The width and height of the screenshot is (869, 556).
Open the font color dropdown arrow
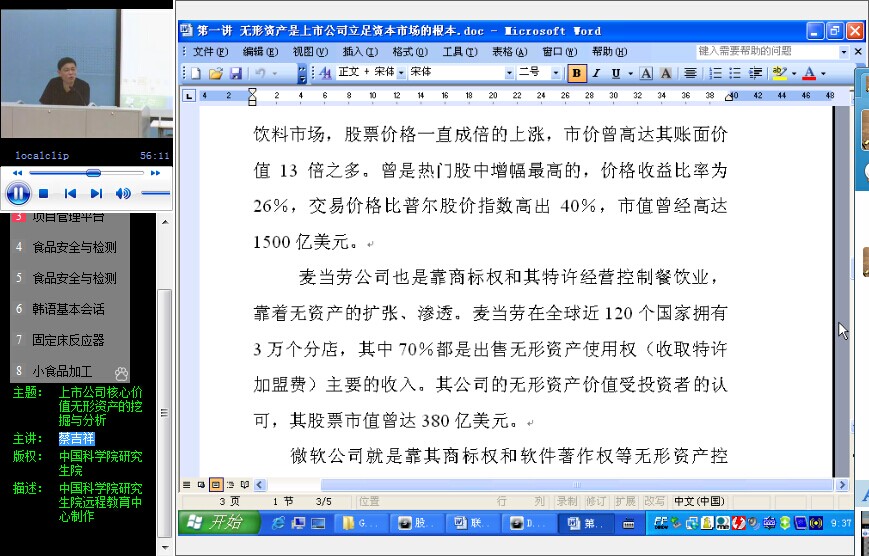coord(823,73)
